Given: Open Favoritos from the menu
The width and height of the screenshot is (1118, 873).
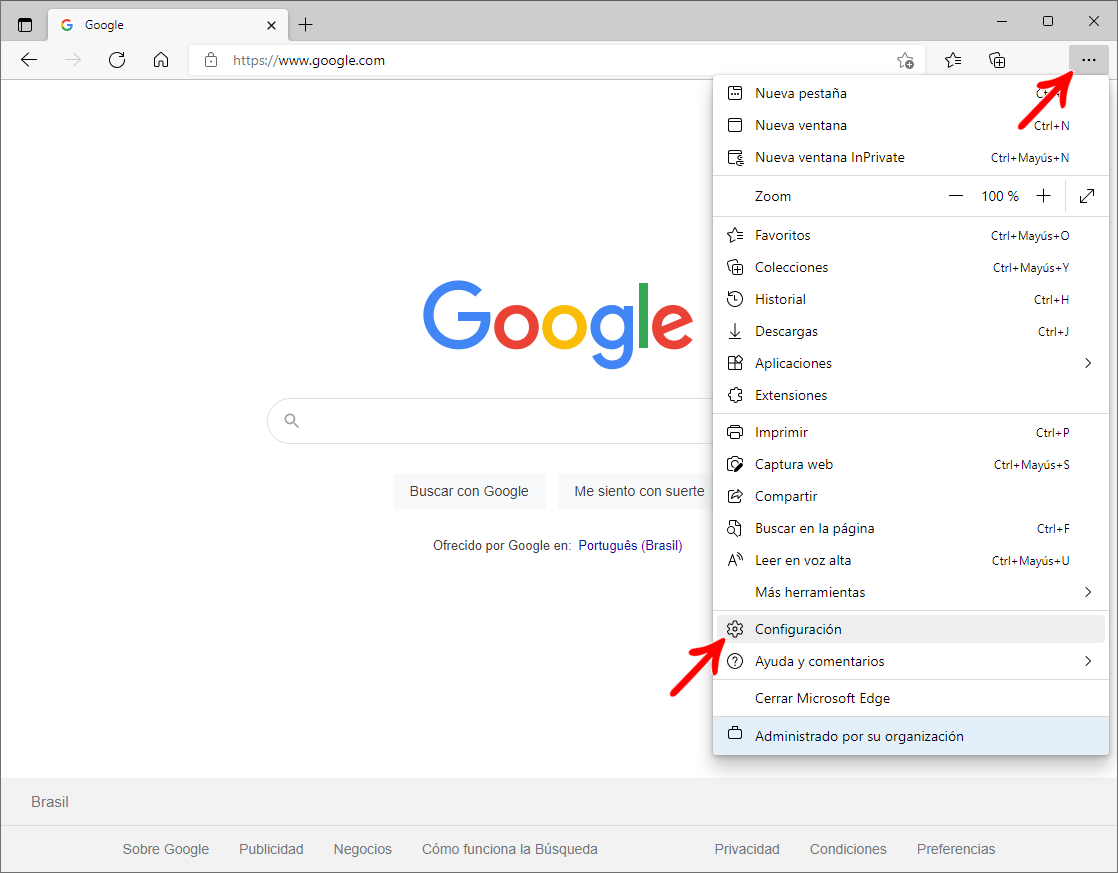Looking at the screenshot, I should (x=911, y=235).
